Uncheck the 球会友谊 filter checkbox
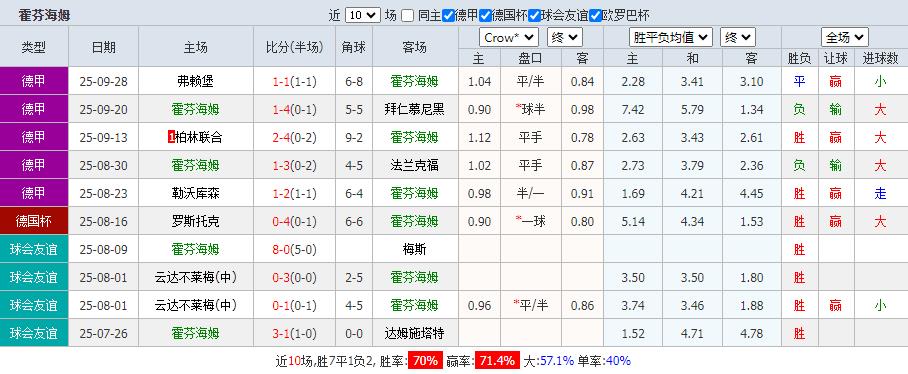This screenshot has width=908, height=374. pyautogui.click(x=534, y=16)
